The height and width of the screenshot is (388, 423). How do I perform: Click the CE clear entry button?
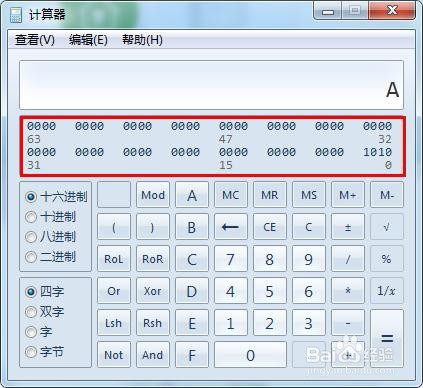coord(270,227)
